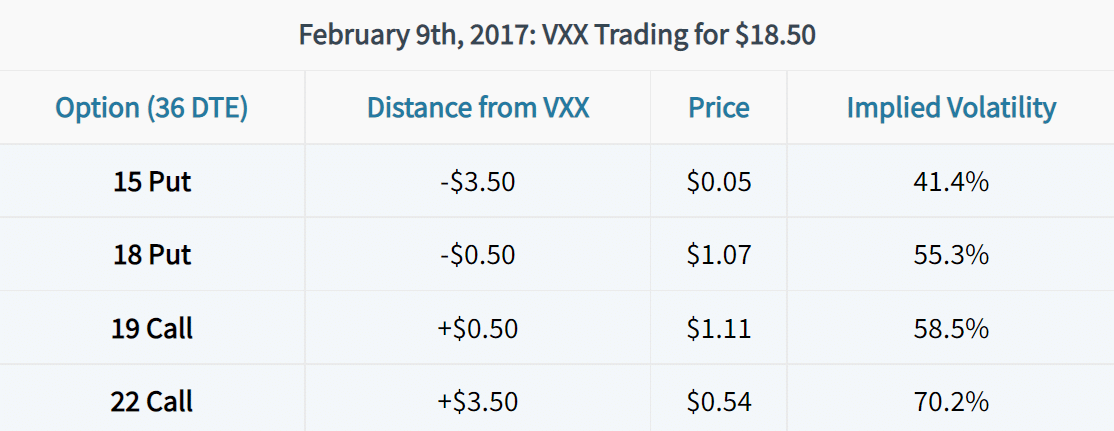Select the -$0.50 distance value
This screenshot has height=431, width=1114.
[478, 255]
